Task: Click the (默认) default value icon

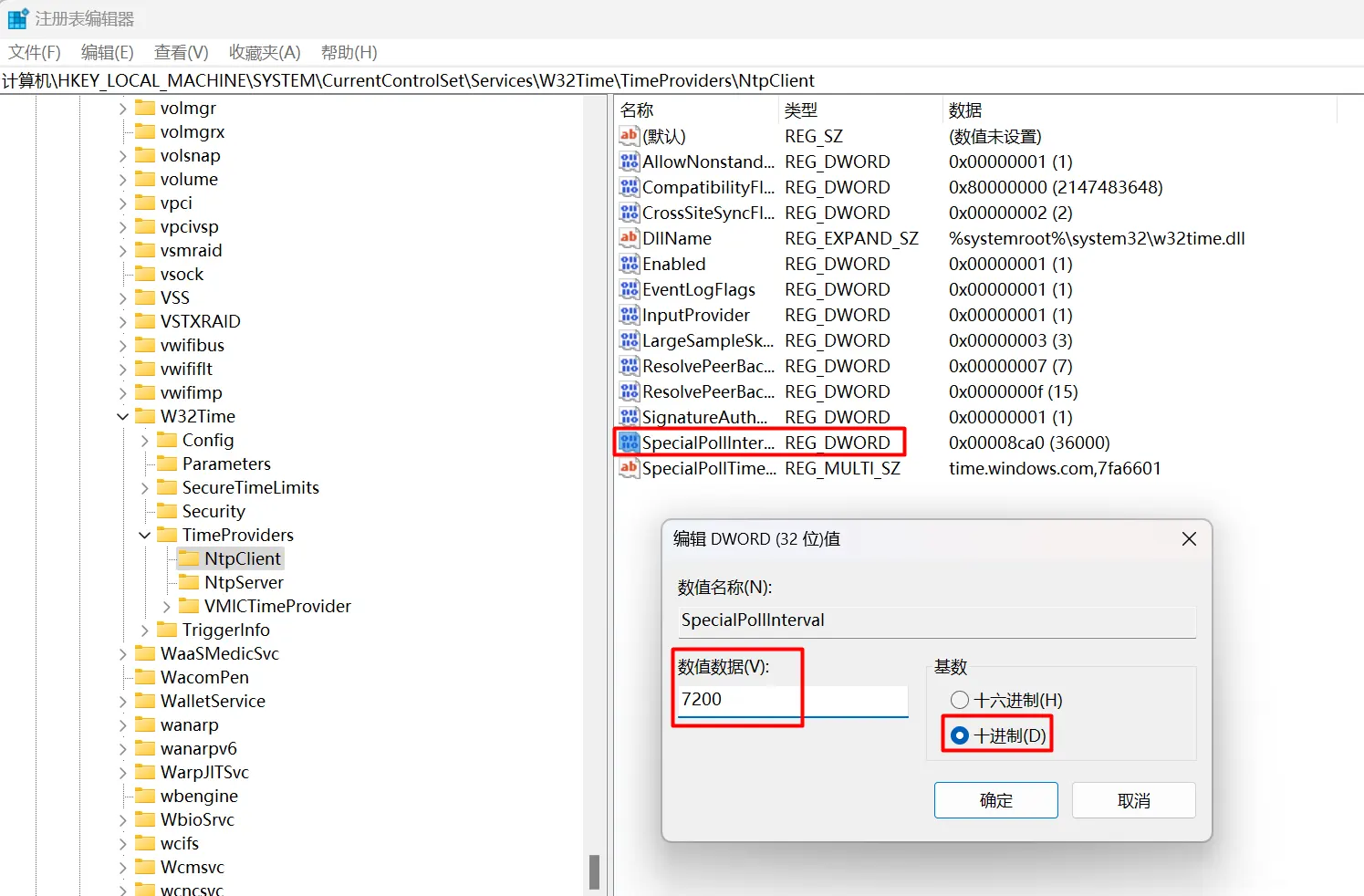Action: (x=629, y=136)
